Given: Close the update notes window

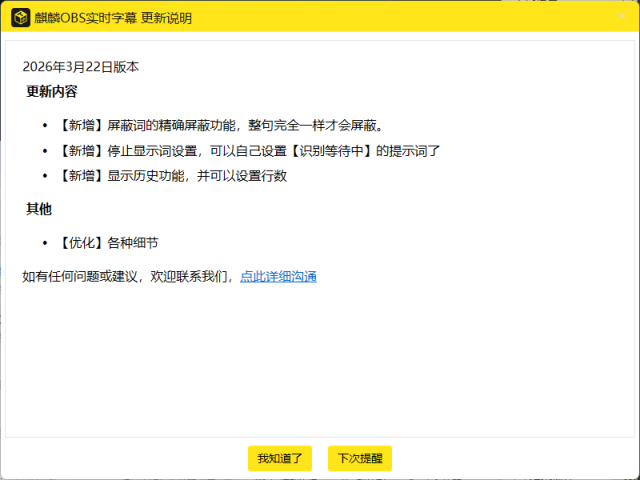Looking at the screenshot, I should pos(620,18).
